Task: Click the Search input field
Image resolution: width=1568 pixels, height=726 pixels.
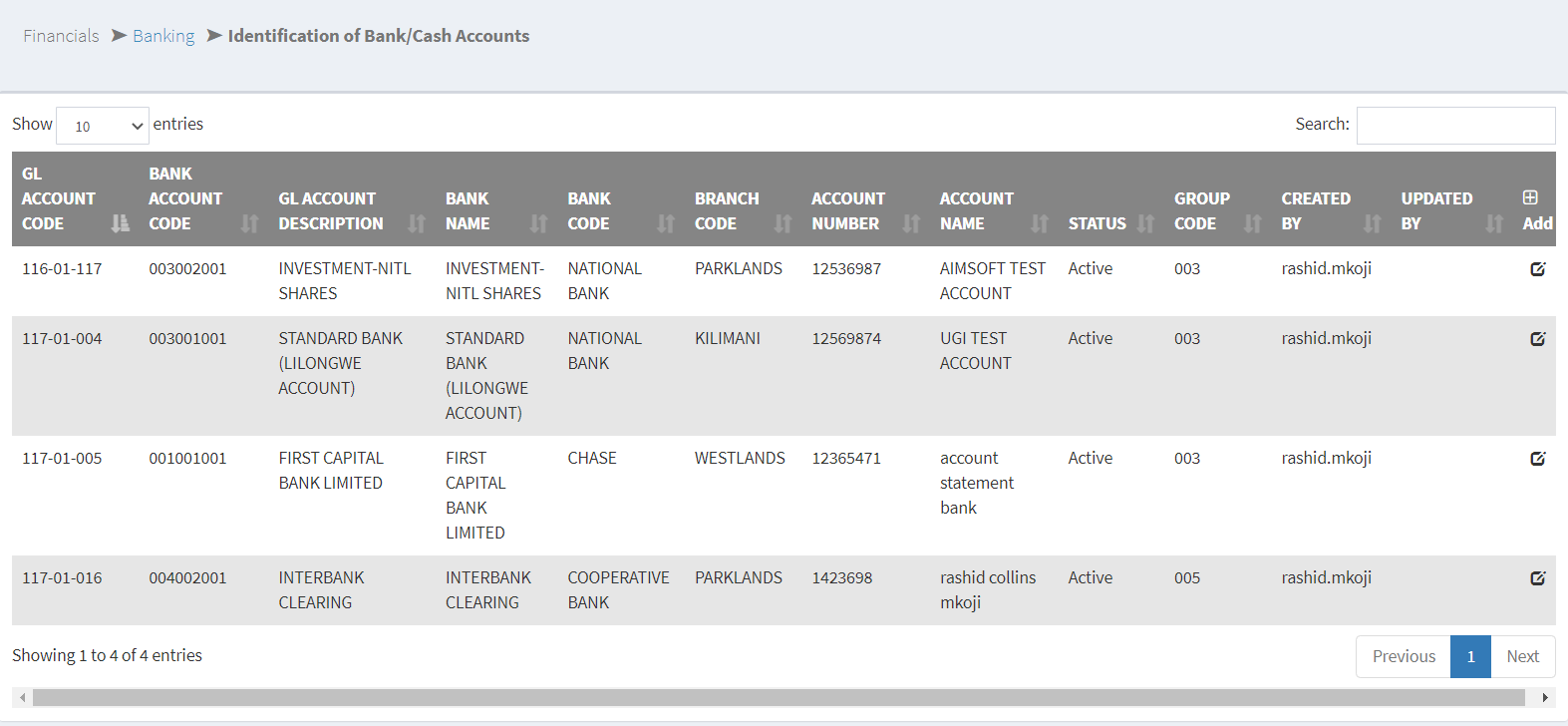Action: pos(1455,126)
